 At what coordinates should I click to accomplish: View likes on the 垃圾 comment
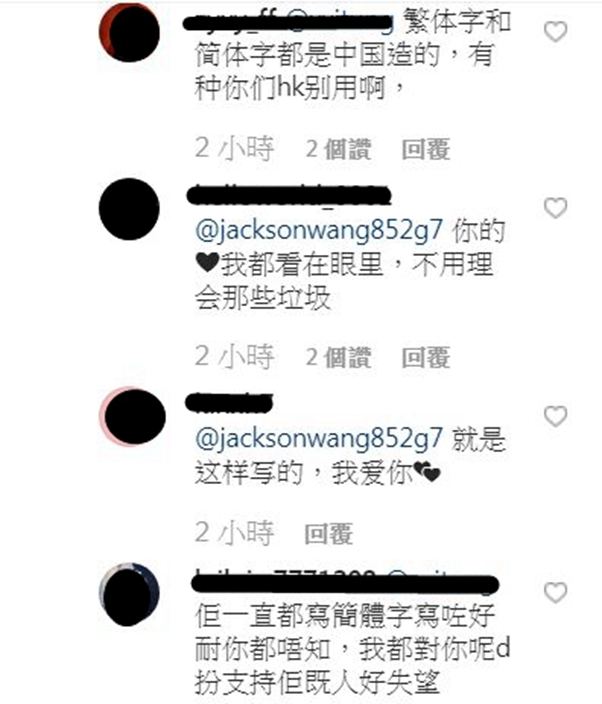(338, 358)
